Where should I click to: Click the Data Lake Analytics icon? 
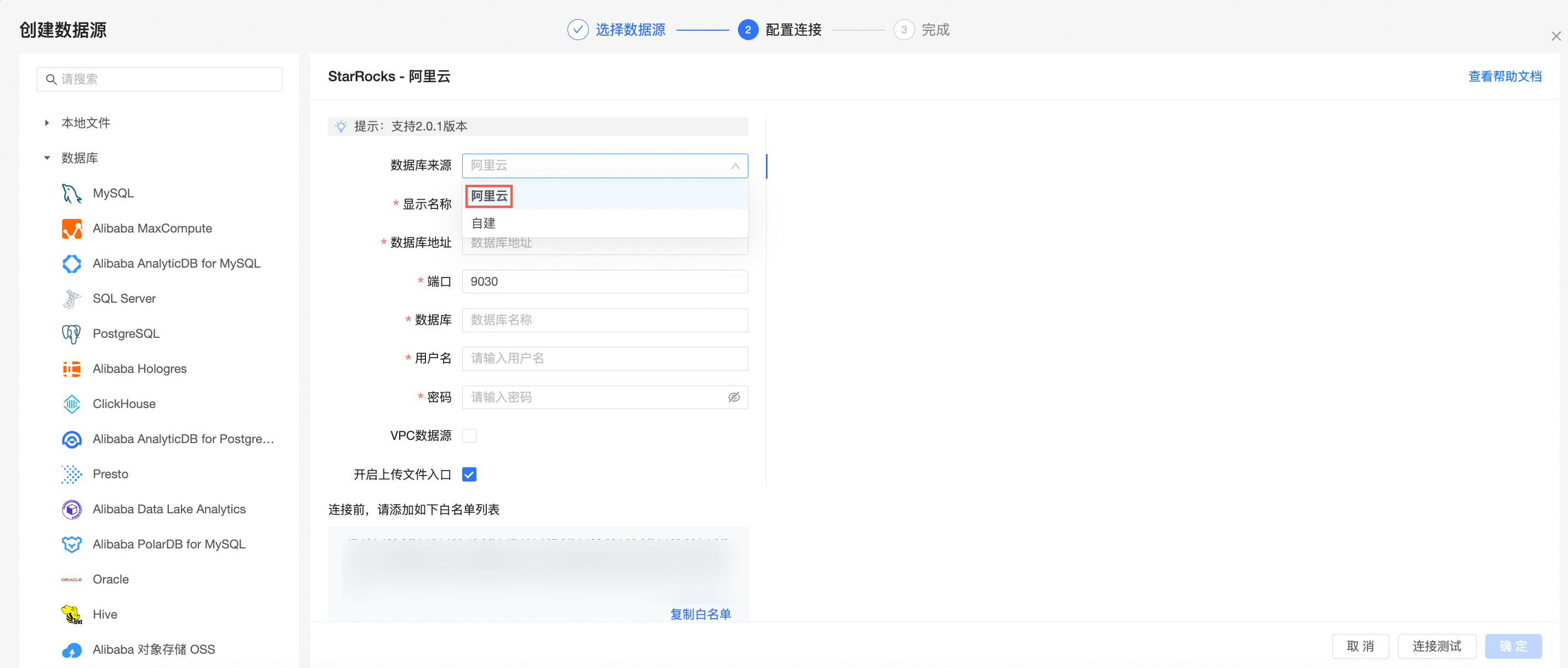(x=72, y=510)
